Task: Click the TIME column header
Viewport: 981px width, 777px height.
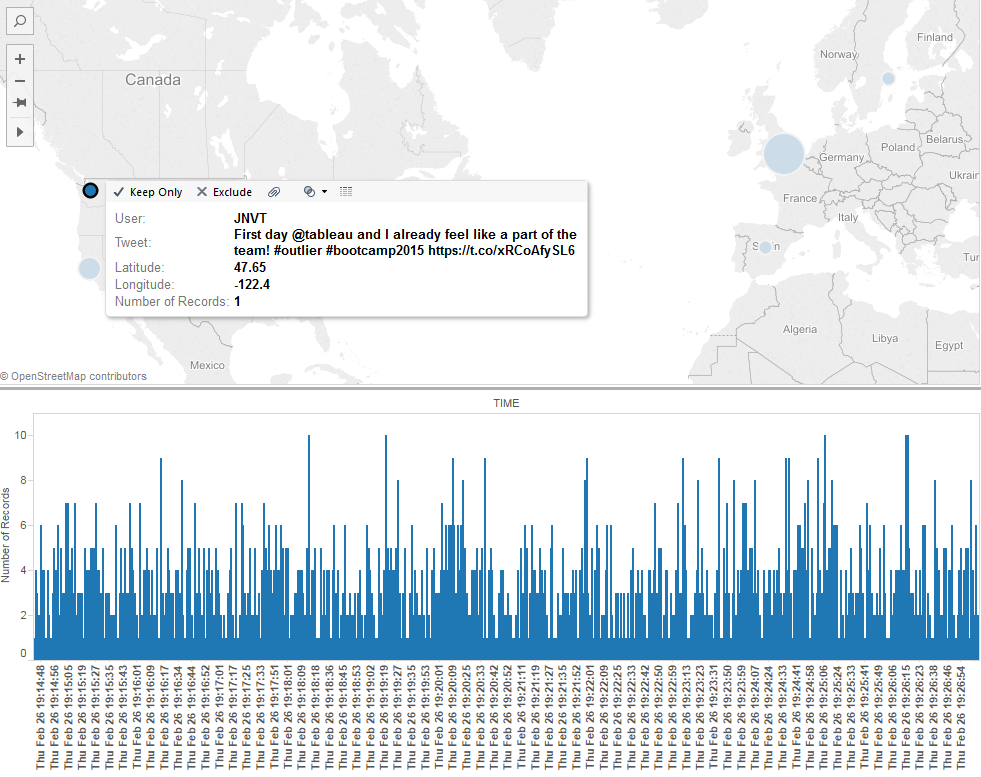Action: (x=506, y=403)
